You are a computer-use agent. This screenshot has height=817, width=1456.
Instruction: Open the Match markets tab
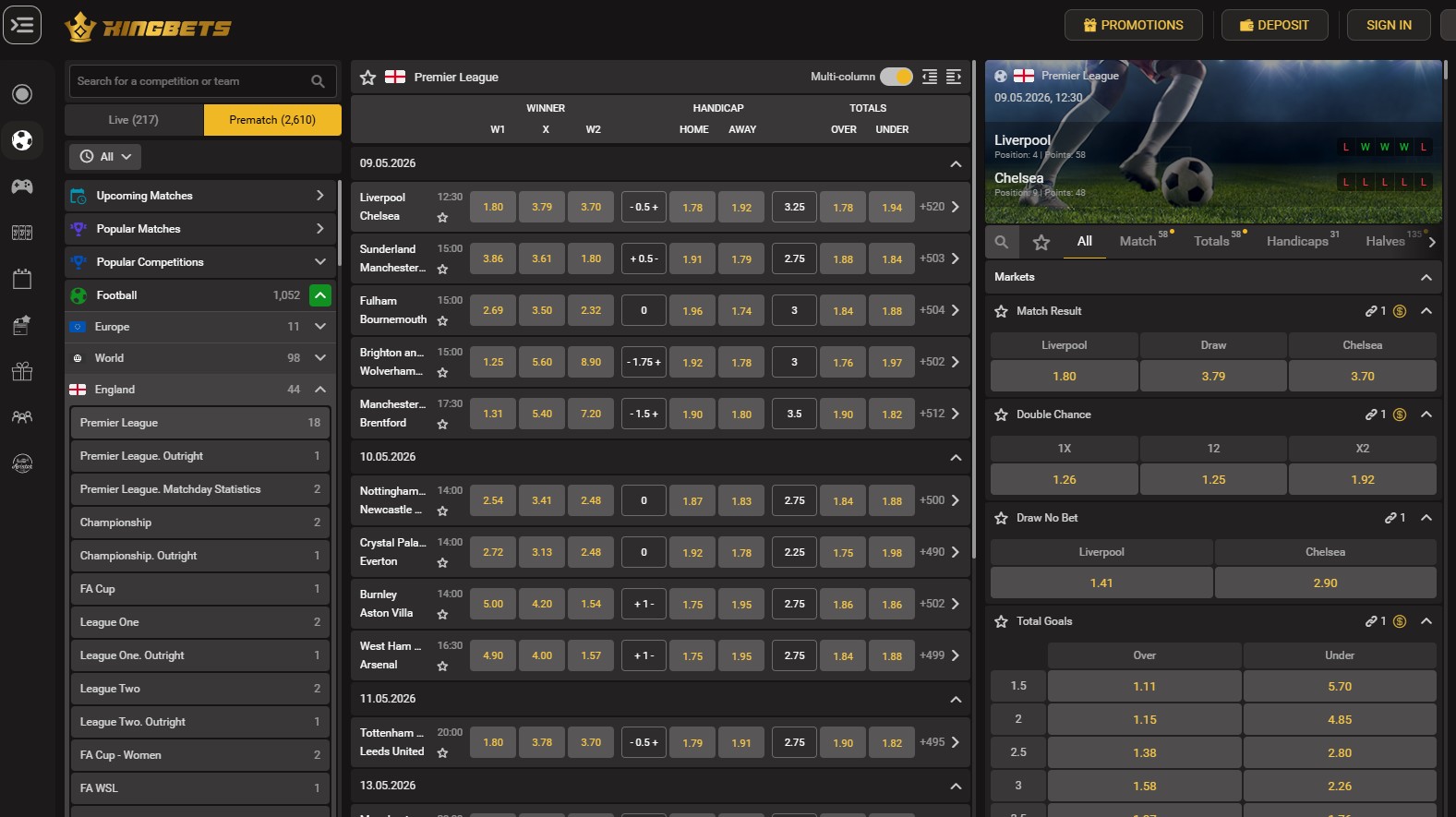tap(1137, 241)
